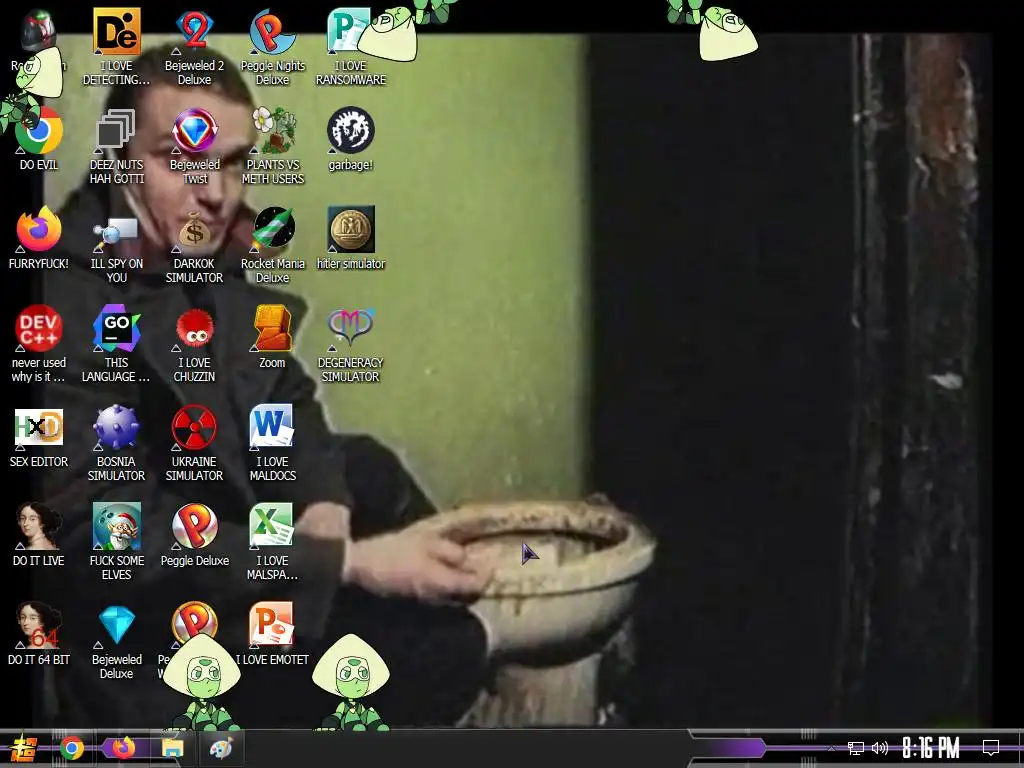The height and width of the screenshot is (768, 1024).
Task: Select the gold coin icon beside Rocket Mania
Action: tap(350, 229)
